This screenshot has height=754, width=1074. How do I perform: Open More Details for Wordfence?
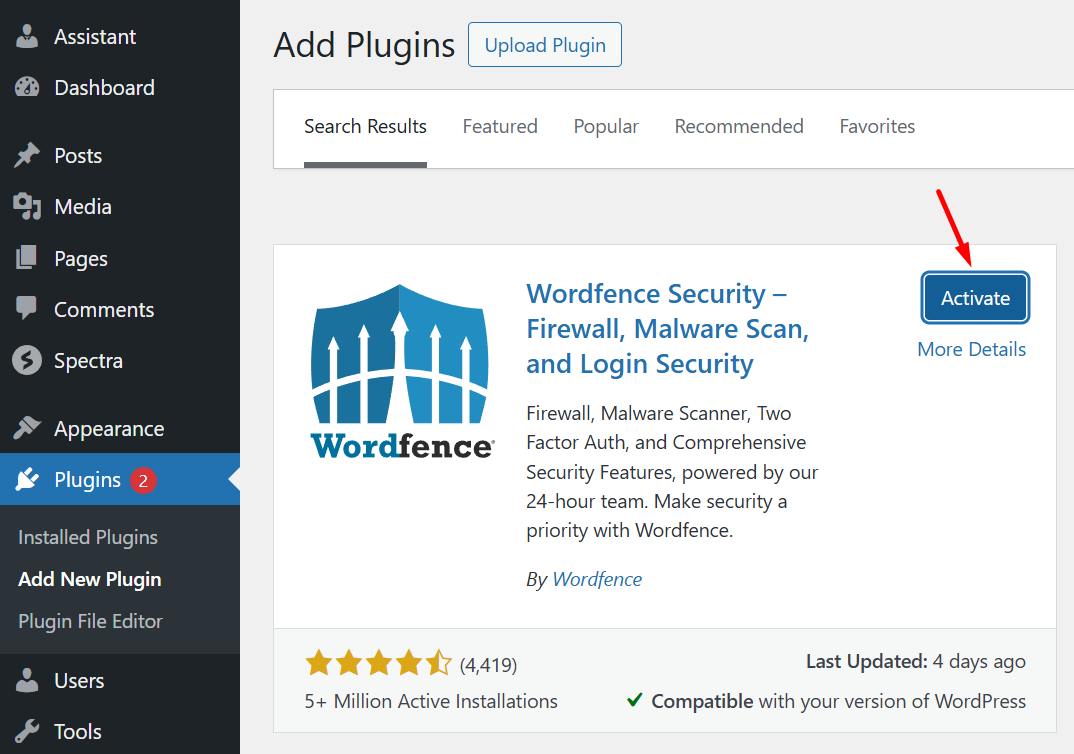coord(971,349)
